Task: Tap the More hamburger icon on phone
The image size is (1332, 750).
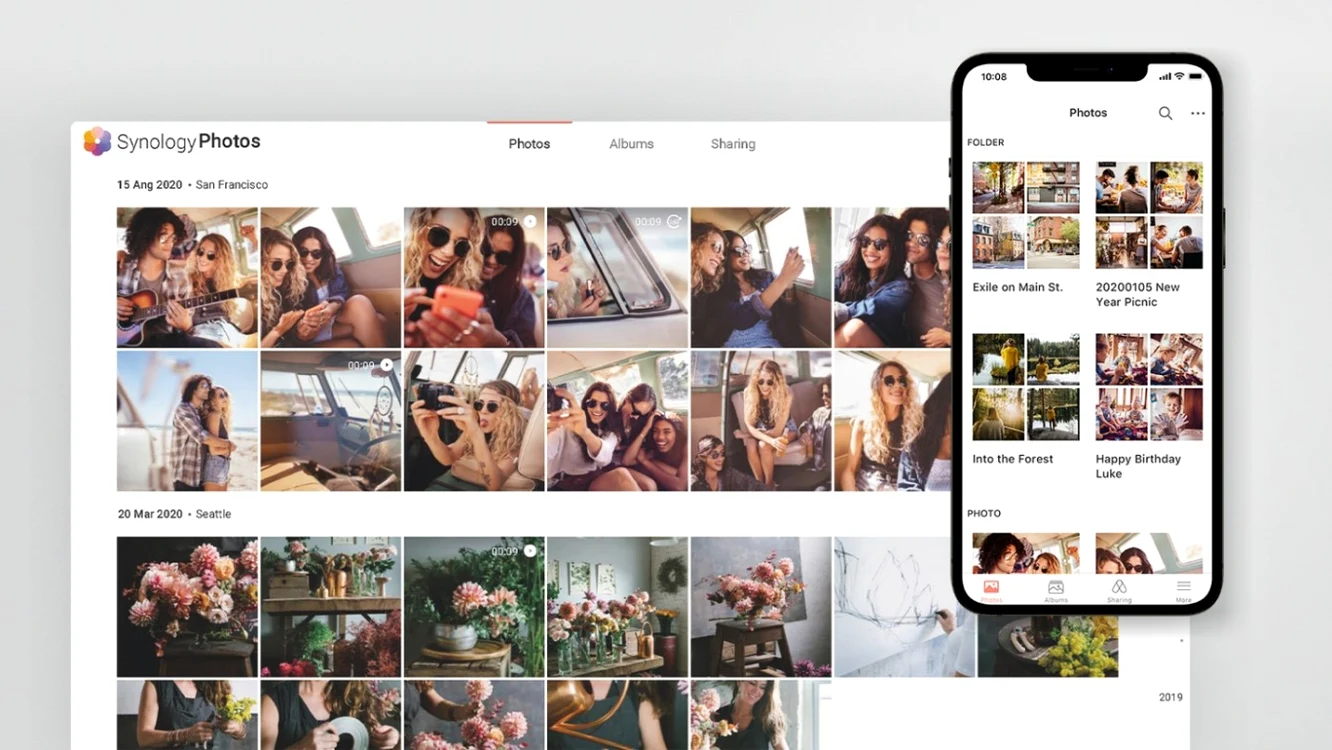Action: 1183,587
